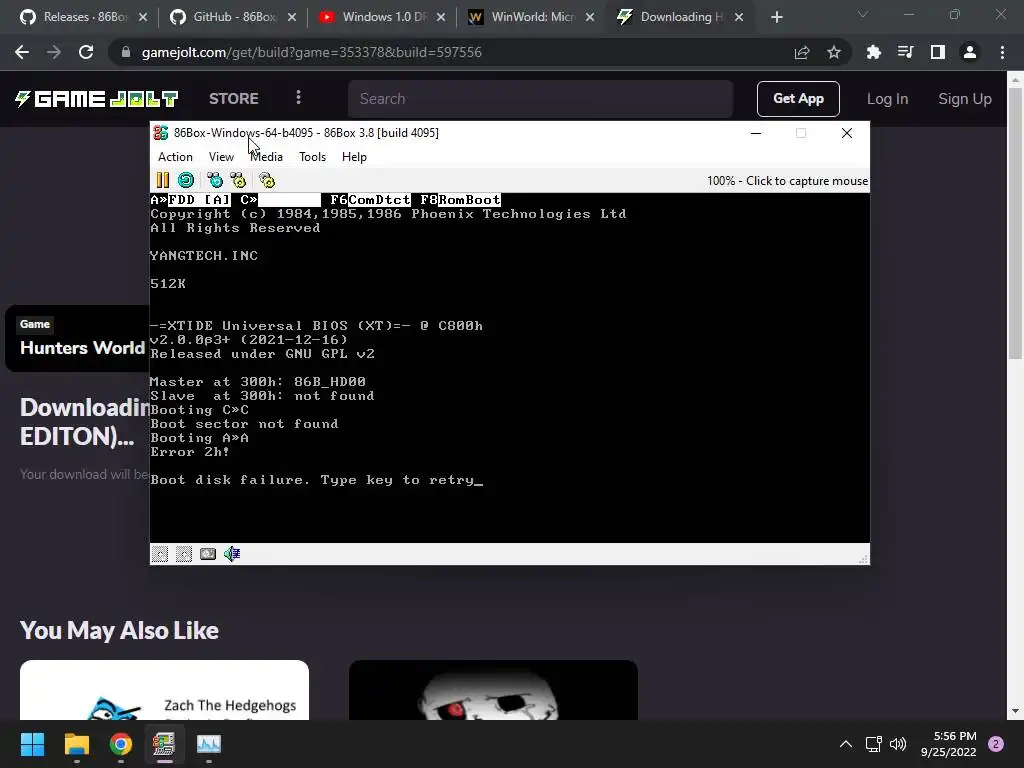The height and width of the screenshot is (768, 1024).
Task: Toggle Chrome side panel
Action: coord(938,52)
